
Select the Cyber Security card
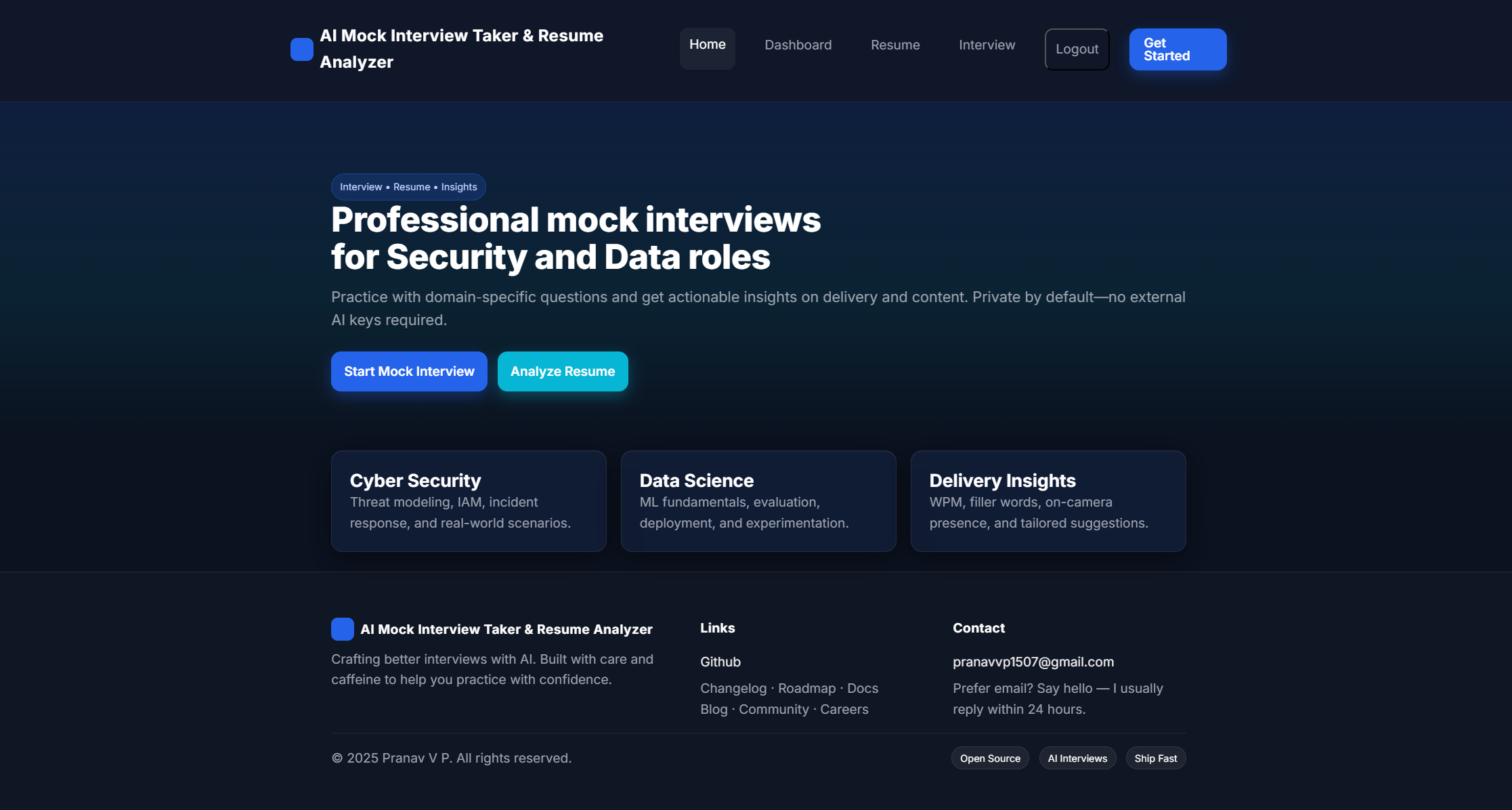tap(468, 500)
